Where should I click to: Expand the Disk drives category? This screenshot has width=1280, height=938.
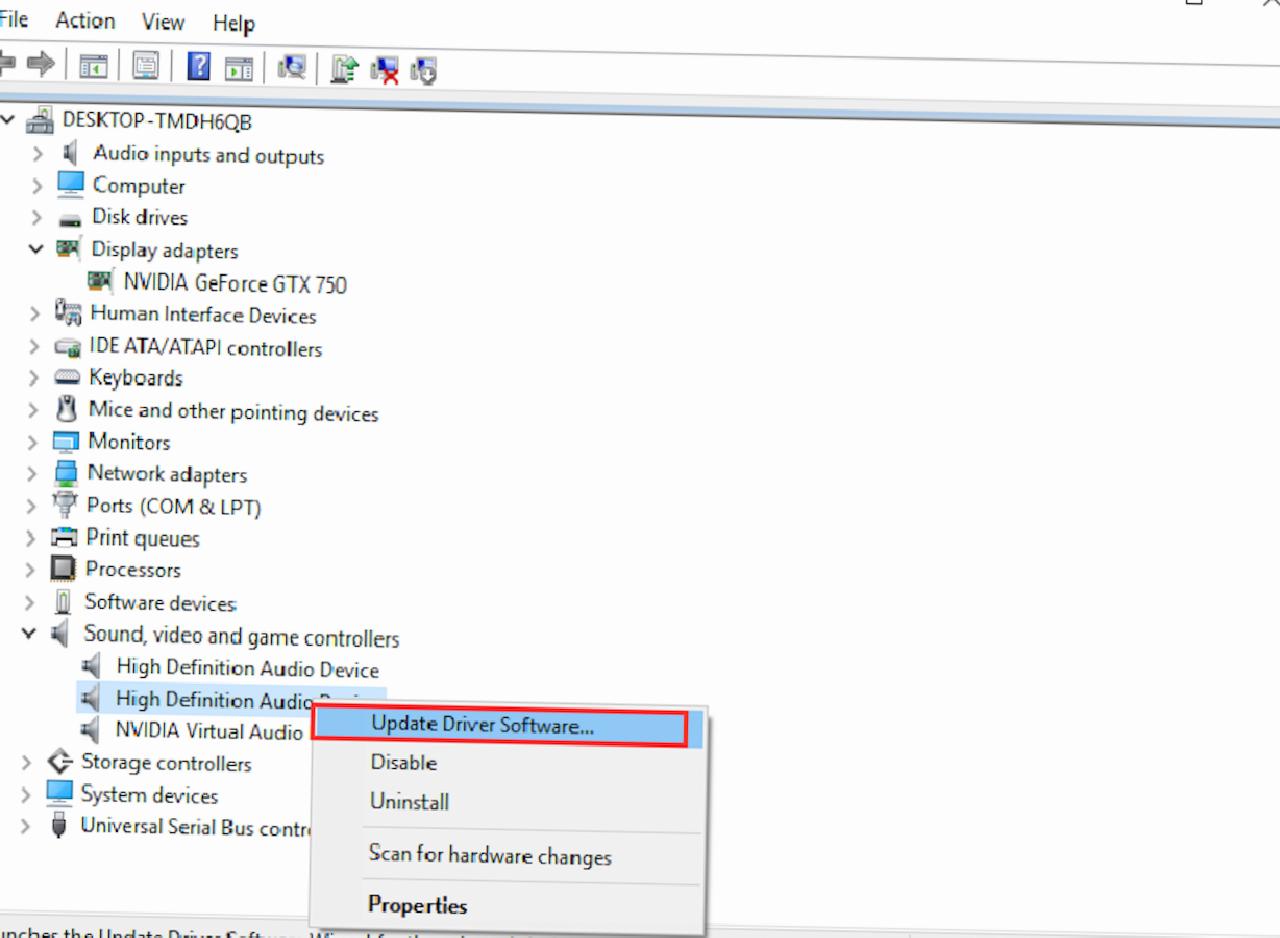[x=38, y=217]
